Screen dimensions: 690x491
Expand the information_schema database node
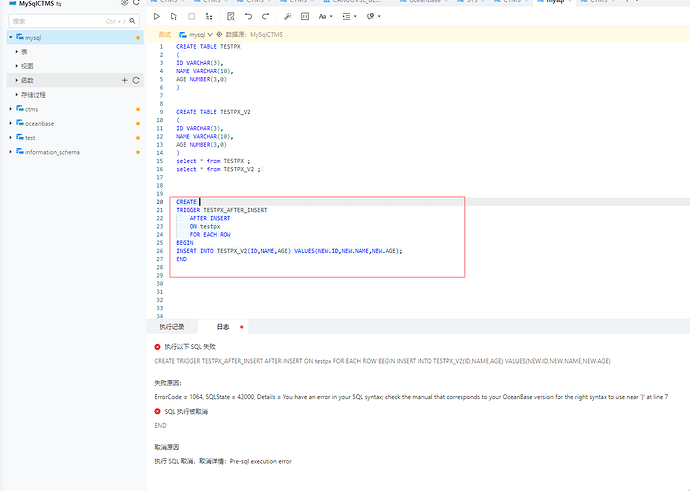tap(11, 152)
